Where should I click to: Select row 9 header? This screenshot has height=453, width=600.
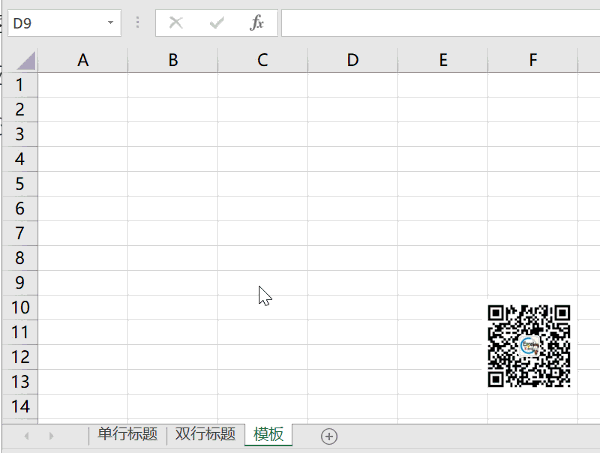point(20,283)
